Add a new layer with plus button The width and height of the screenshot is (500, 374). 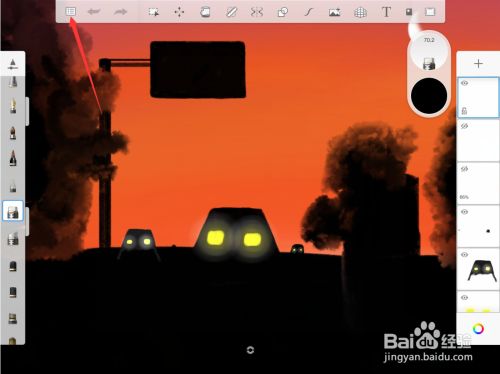[478, 64]
